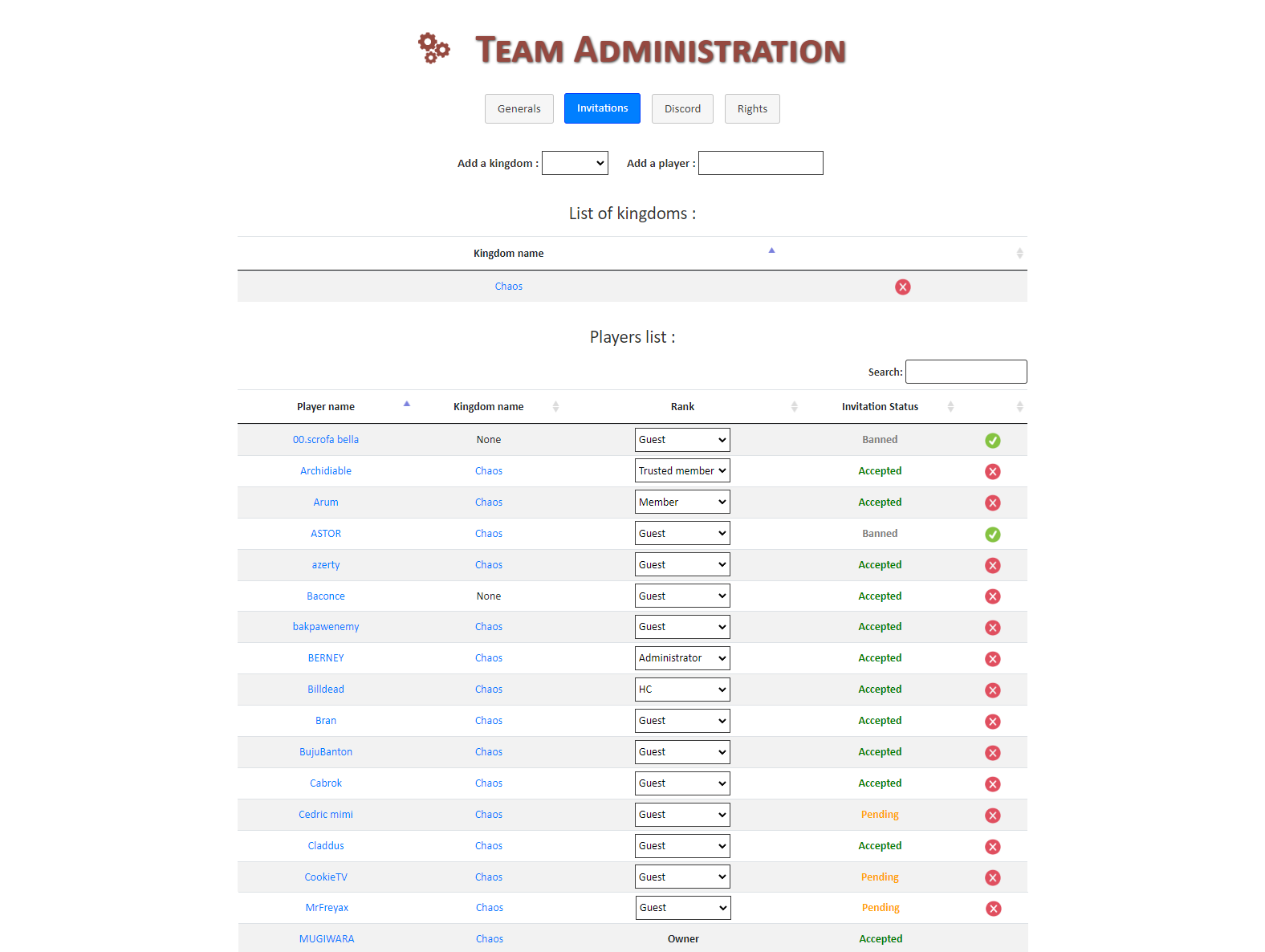The width and height of the screenshot is (1265, 952).
Task: Remove player Cabrok red X icon
Action: 993,784
